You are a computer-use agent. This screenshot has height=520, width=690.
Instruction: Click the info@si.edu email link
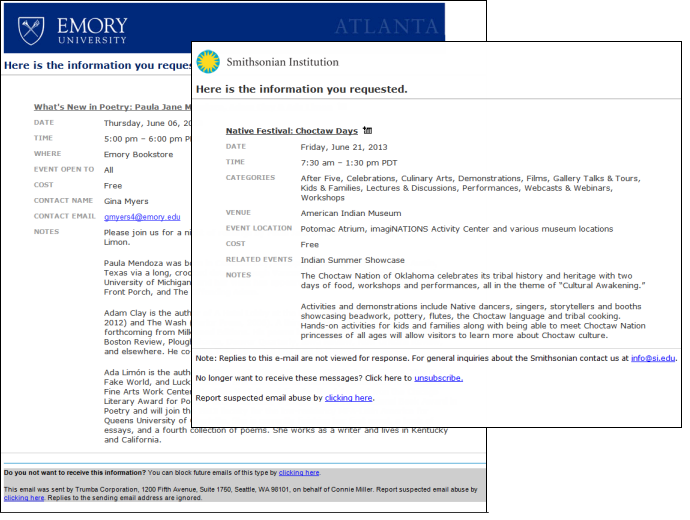[653, 358]
